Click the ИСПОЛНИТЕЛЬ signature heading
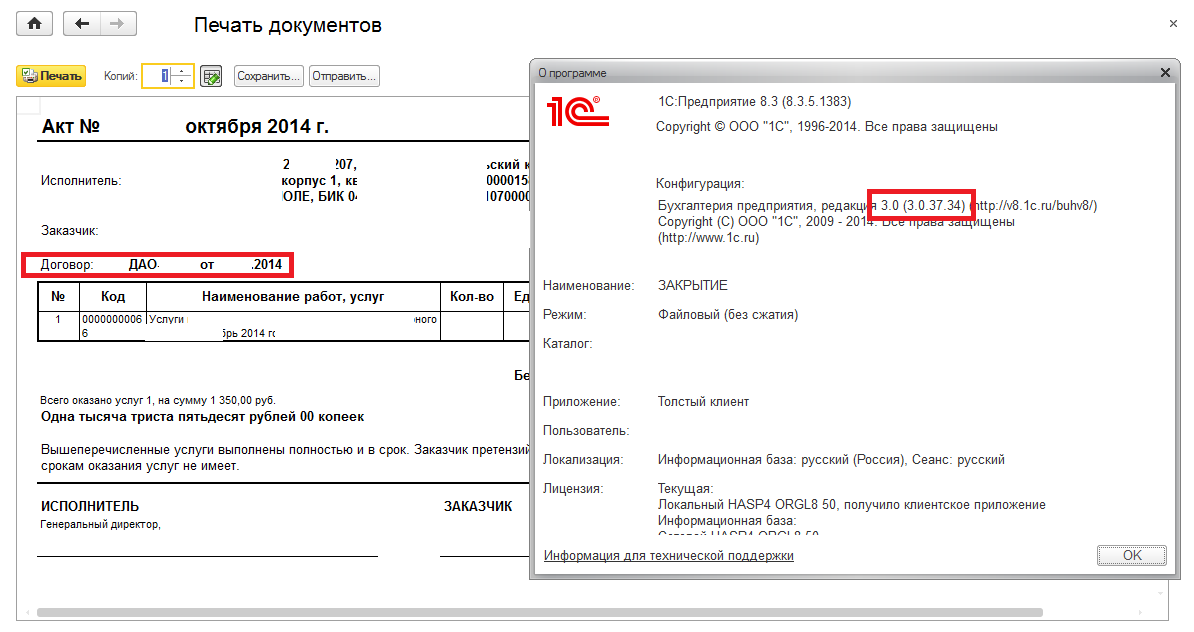Viewport: 1194px width, 632px height. (90, 506)
